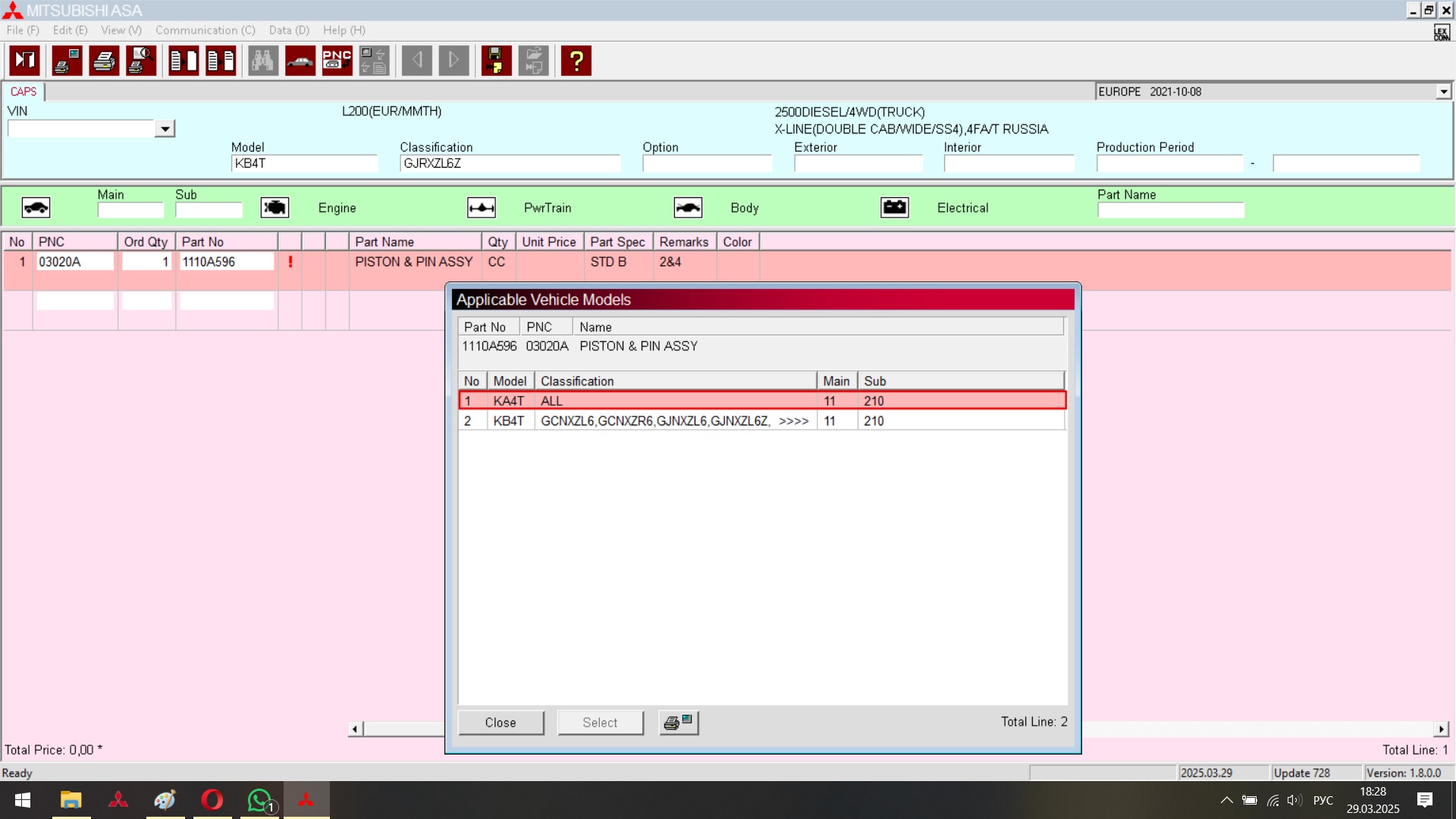This screenshot has height=819, width=1456.
Task: Click the Part No cell 1110A596
Action: (227, 262)
